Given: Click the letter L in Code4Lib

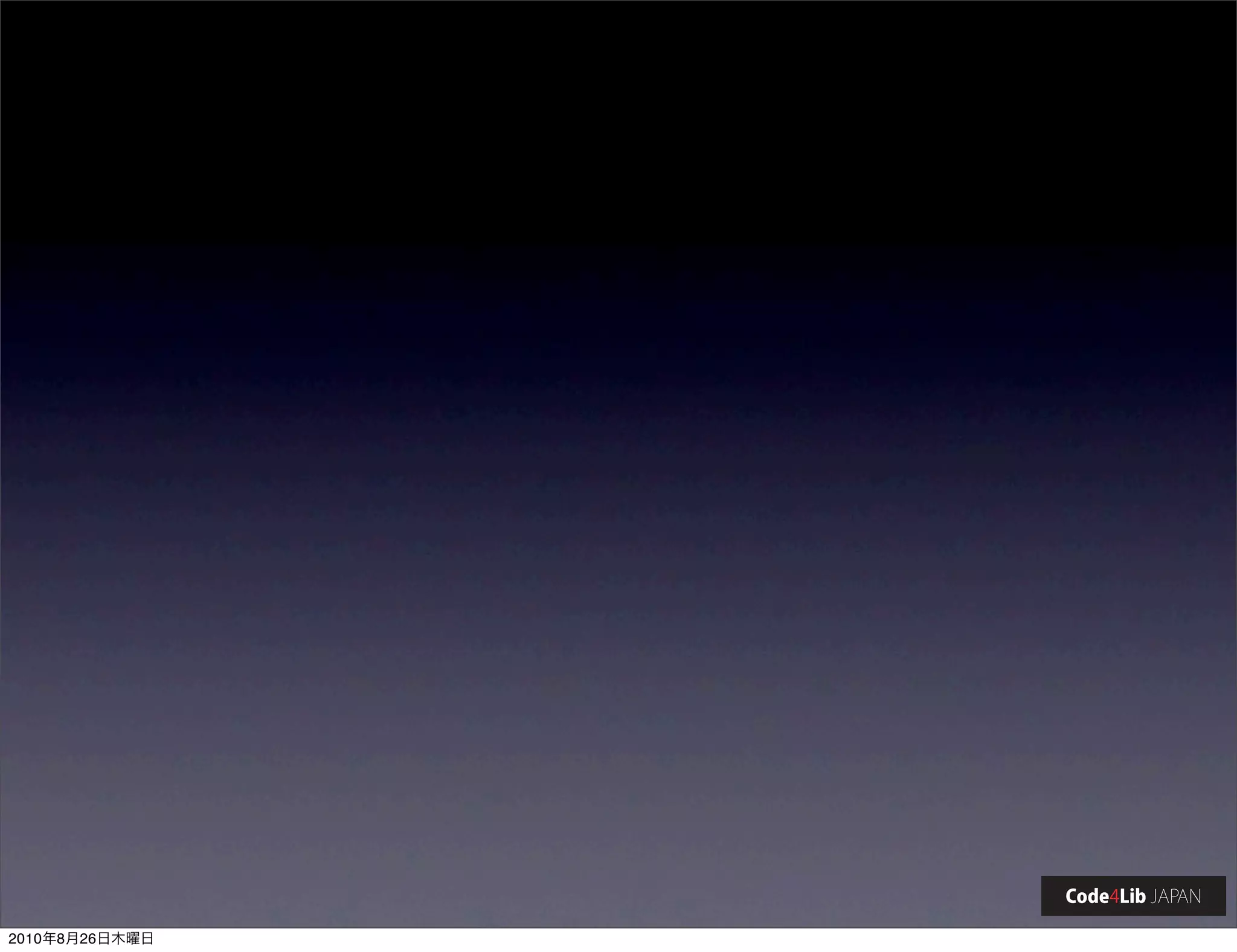Looking at the screenshot, I should point(1124,896).
